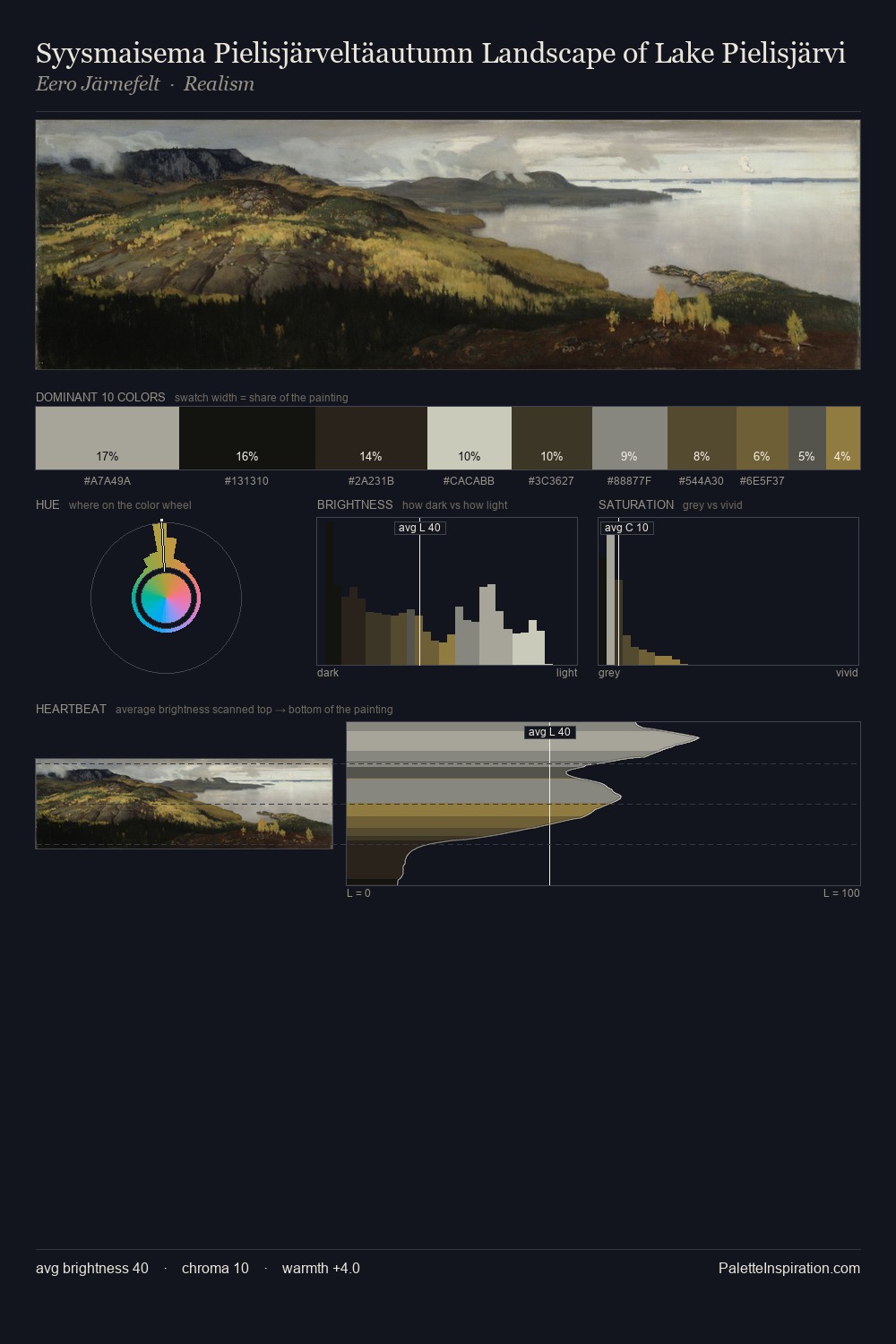Select the 6% ochre swatch #6E5F37
The image size is (896, 1344).
762,438
